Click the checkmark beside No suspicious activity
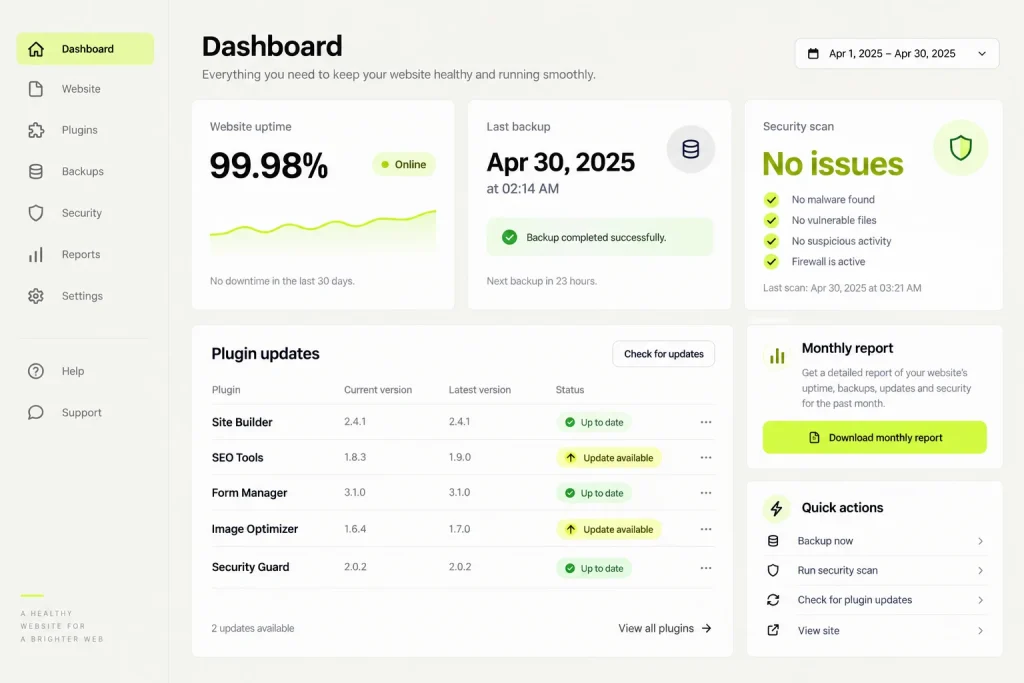1024x683 pixels. (x=771, y=241)
